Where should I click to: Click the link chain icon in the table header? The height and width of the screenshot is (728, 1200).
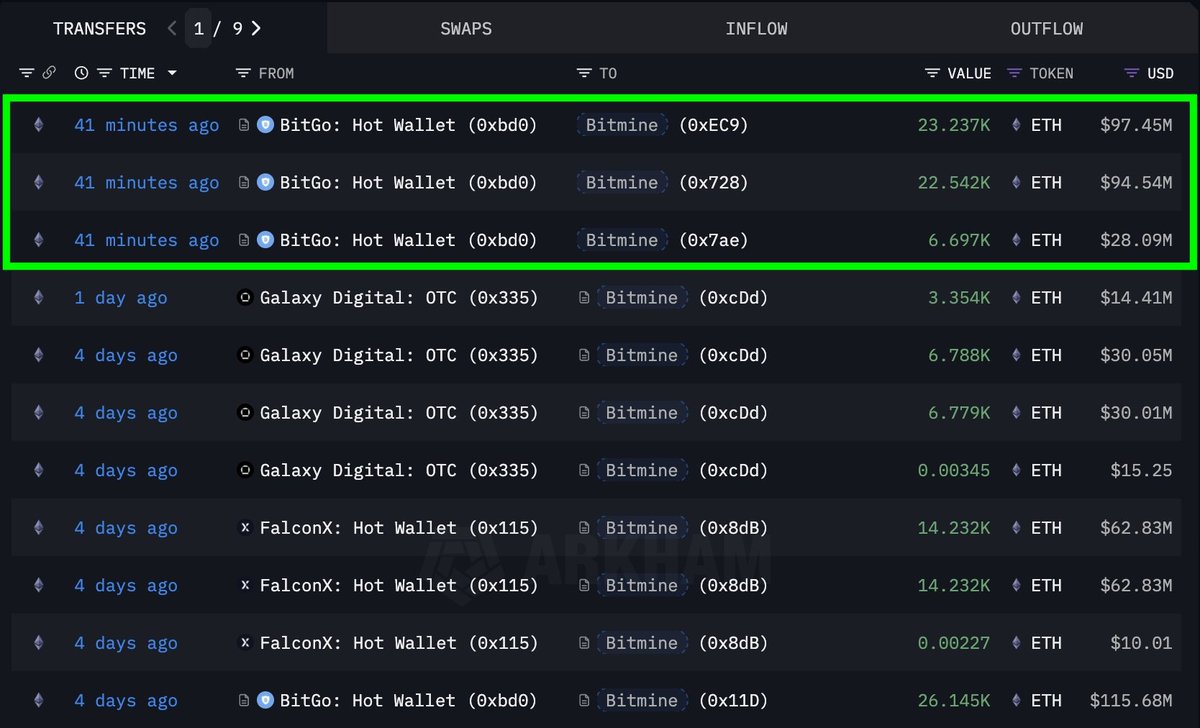(x=49, y=73)
